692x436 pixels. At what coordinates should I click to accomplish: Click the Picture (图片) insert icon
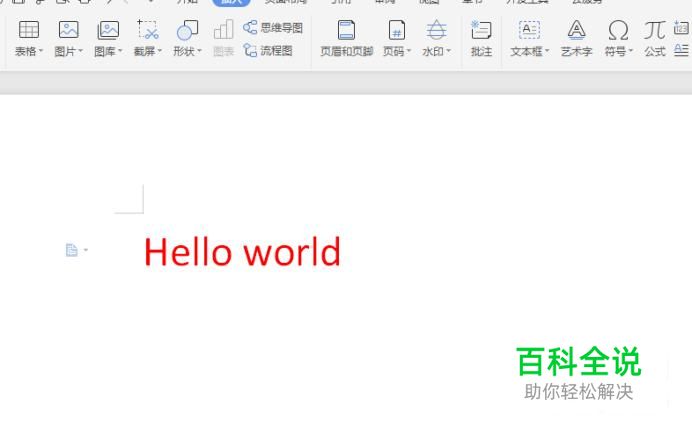click(x=68, y=30)
